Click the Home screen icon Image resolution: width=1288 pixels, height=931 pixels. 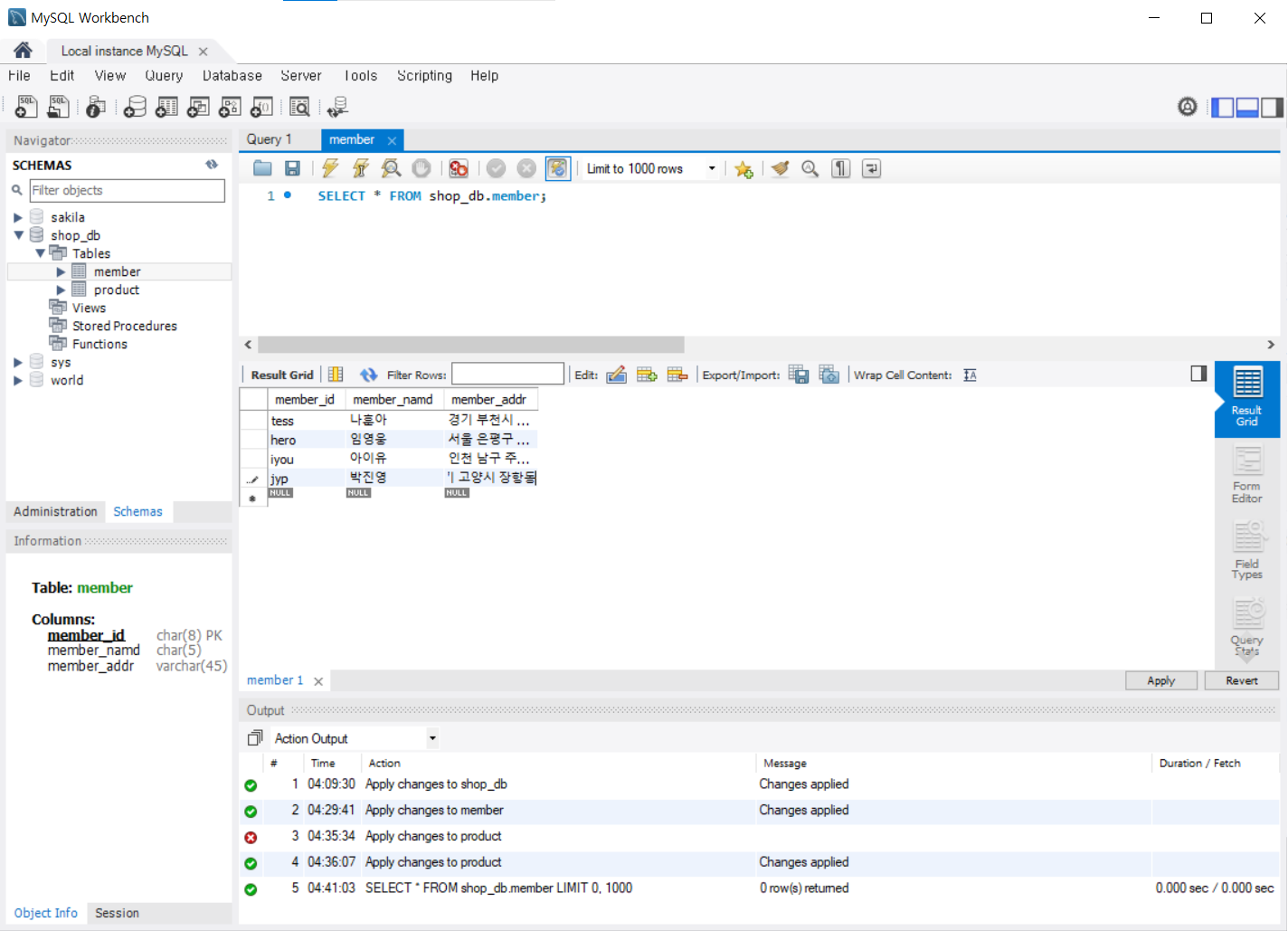(x=23, y=51)
